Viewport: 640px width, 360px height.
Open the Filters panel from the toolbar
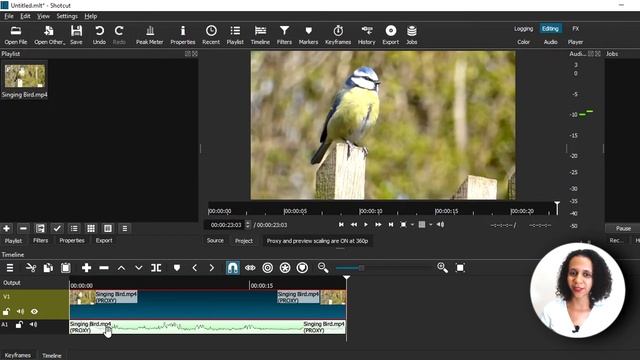click(x=284, y=35)
